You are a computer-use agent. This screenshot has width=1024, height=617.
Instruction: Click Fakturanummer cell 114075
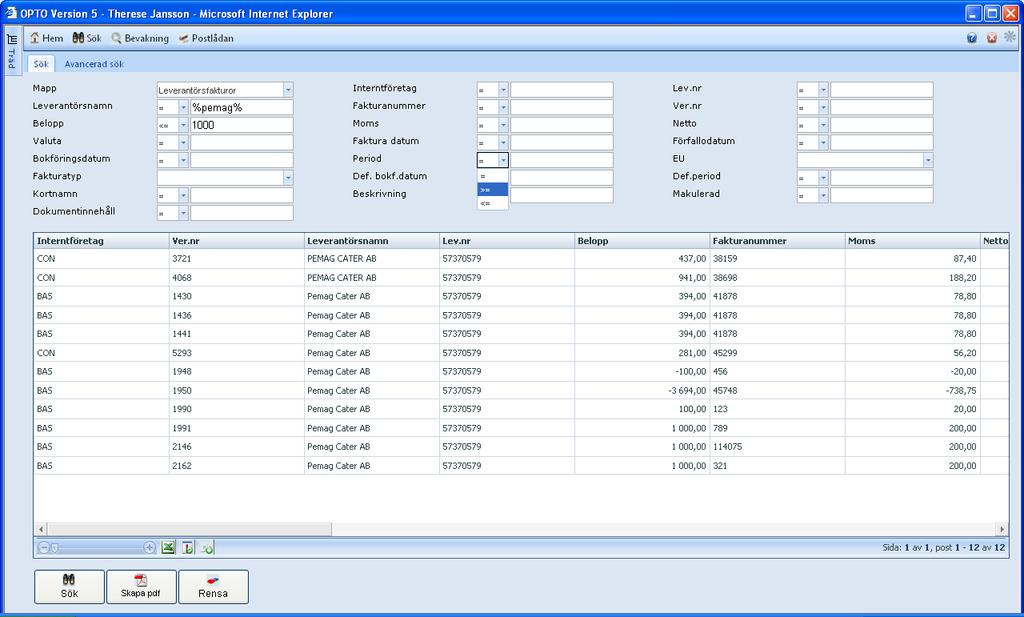(x=777, y=447)
